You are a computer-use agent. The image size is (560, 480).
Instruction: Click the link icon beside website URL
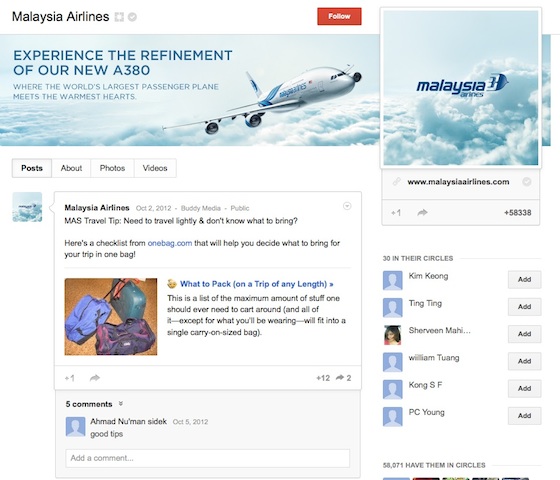click(397, 182)
